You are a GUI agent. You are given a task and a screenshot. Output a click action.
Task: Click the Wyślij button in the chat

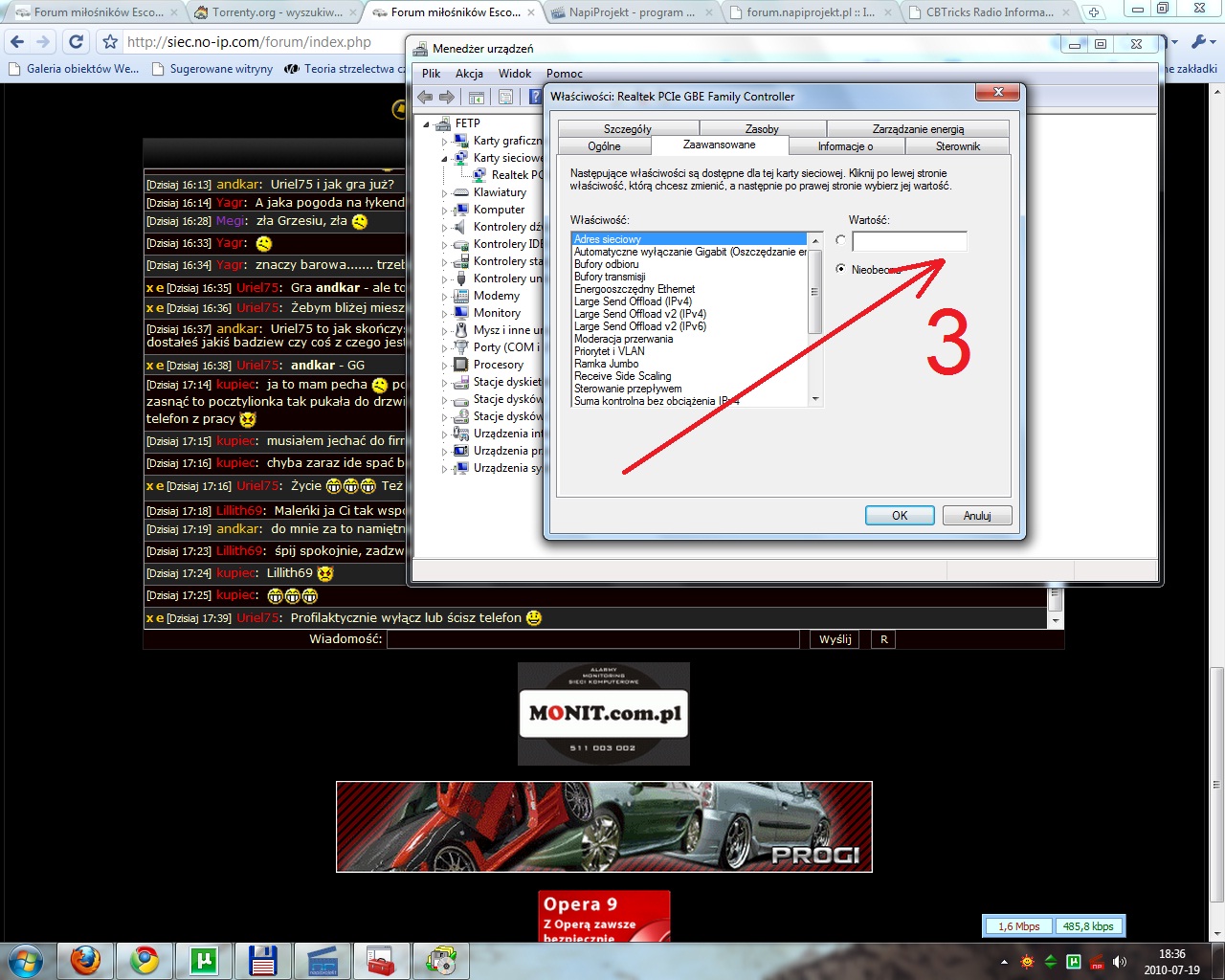[x=835, y=639]
